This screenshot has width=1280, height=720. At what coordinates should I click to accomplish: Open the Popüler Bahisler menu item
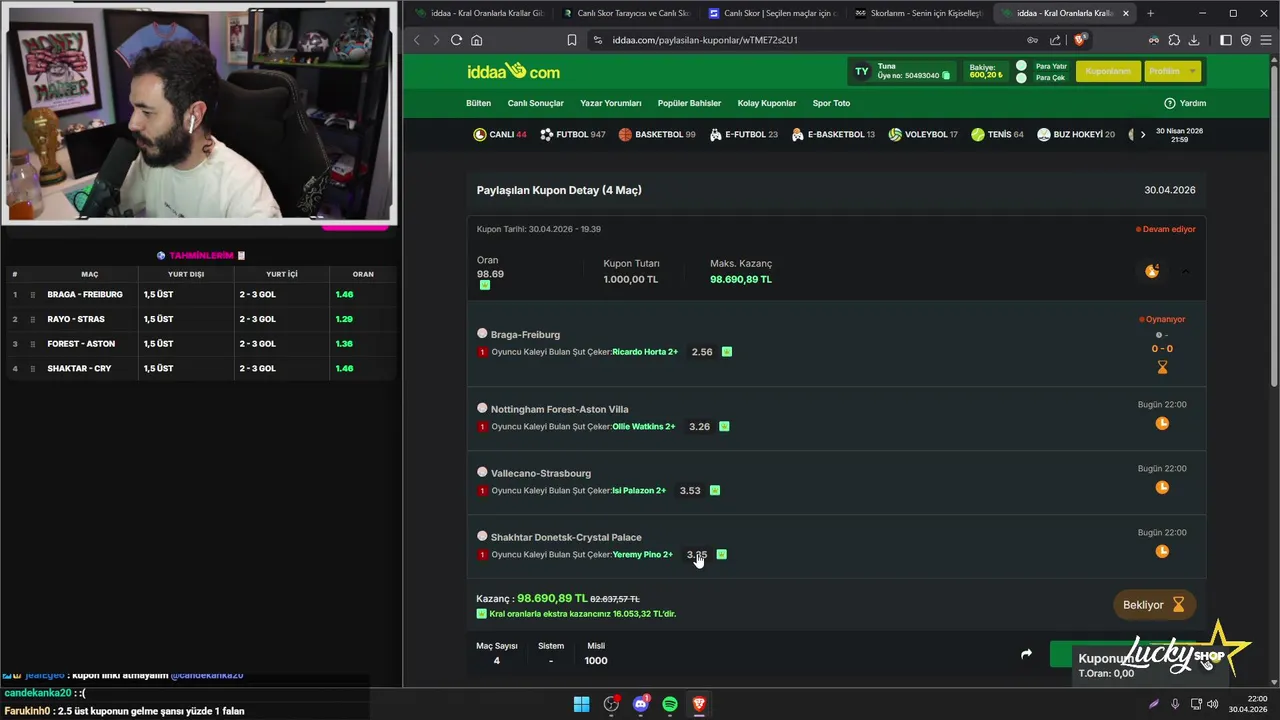coord(689,103)
